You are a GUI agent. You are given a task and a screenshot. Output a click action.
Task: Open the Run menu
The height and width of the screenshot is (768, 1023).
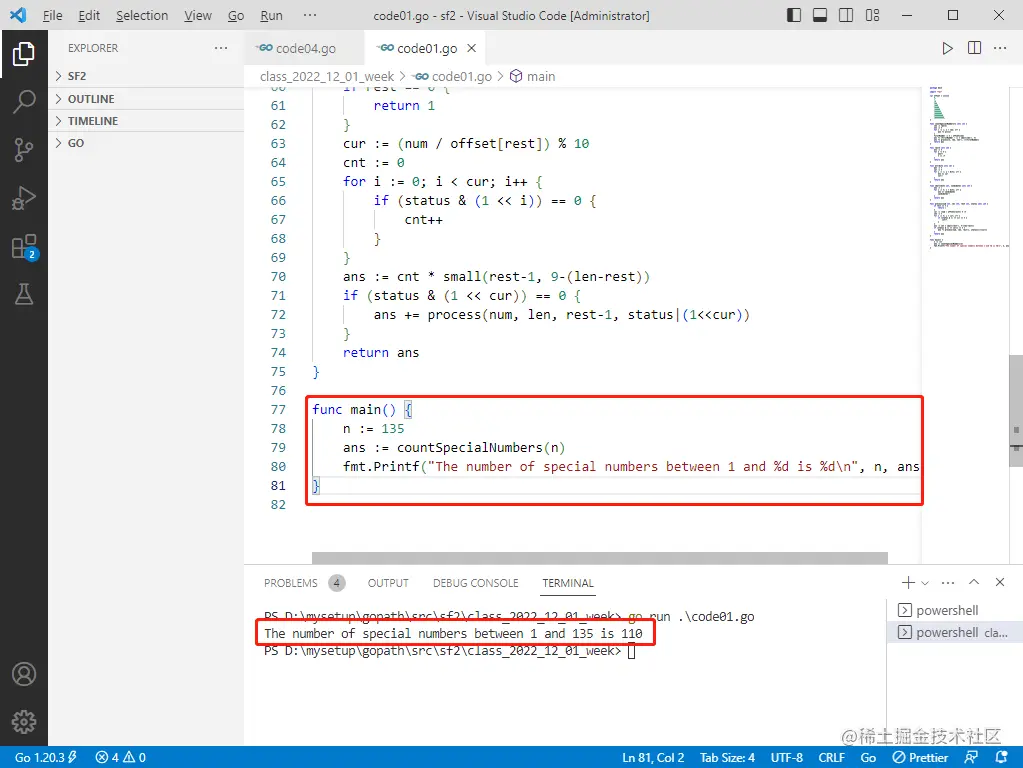[x=271, y=15]
